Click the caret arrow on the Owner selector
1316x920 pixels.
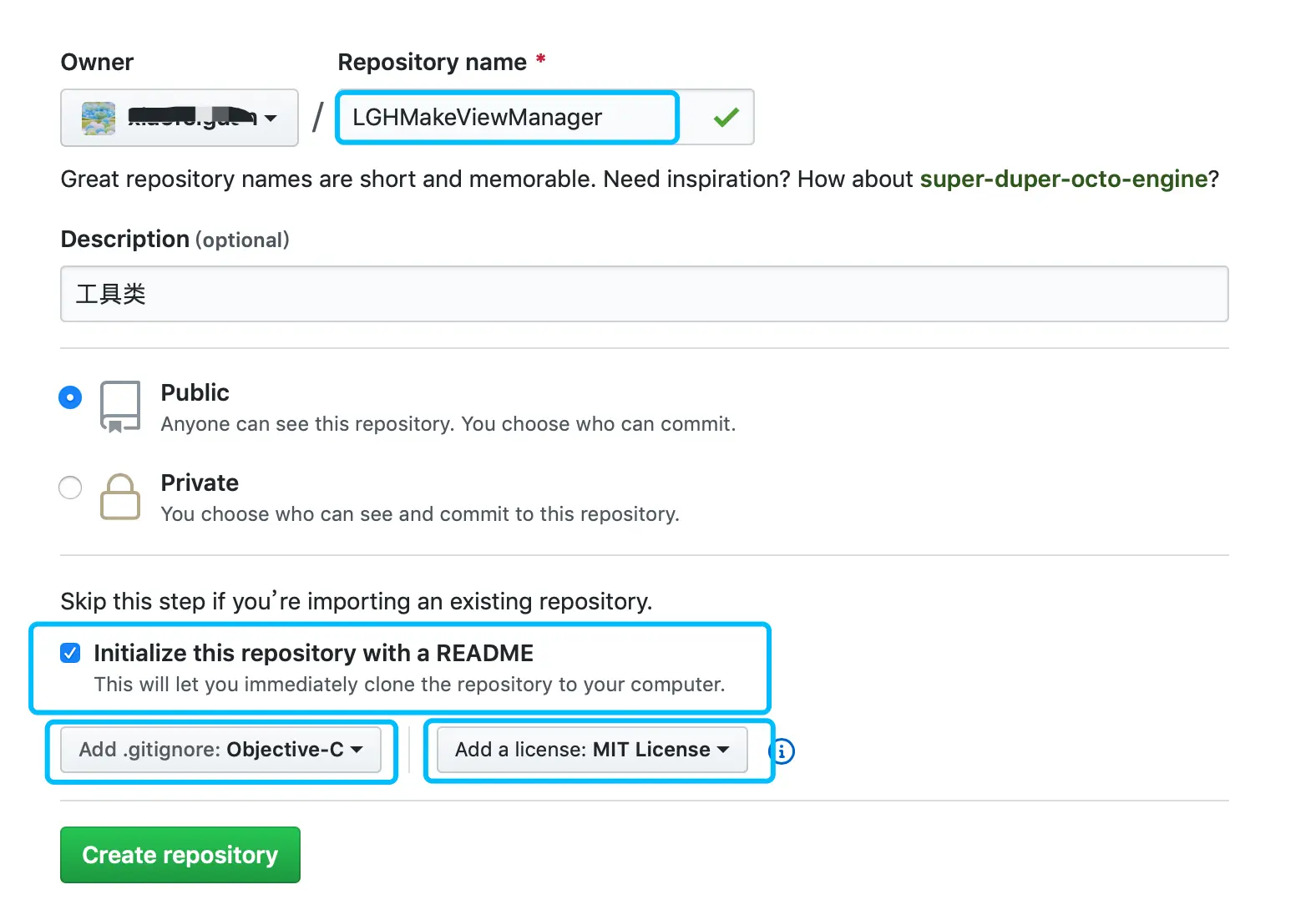point(271,119)
